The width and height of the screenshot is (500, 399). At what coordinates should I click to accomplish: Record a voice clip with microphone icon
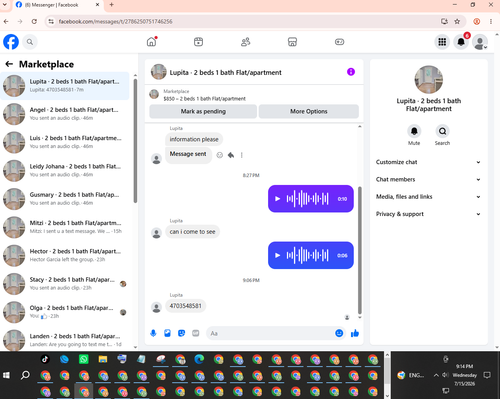coord(153,333)
